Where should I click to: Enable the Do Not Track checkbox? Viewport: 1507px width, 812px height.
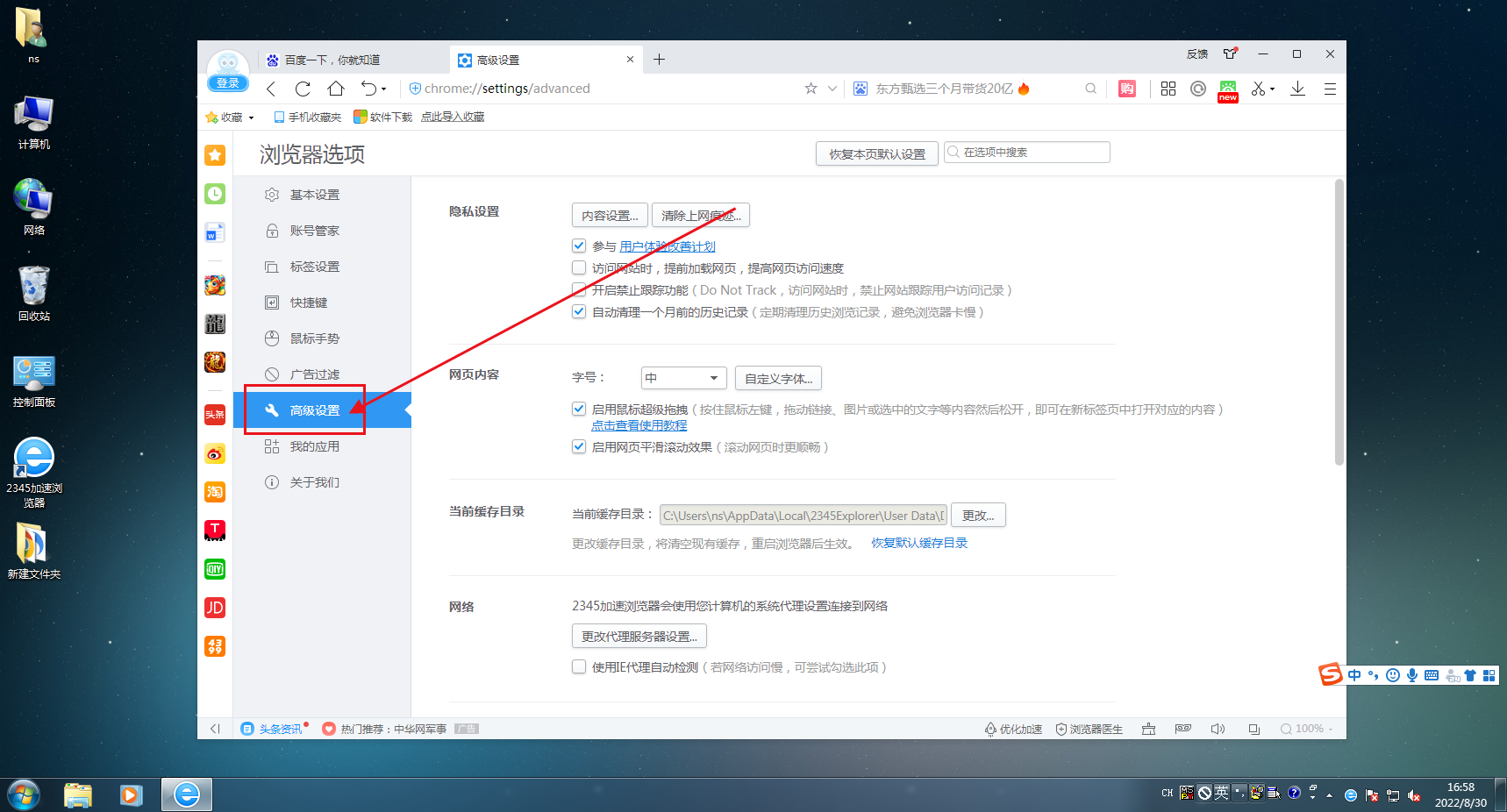579,289
